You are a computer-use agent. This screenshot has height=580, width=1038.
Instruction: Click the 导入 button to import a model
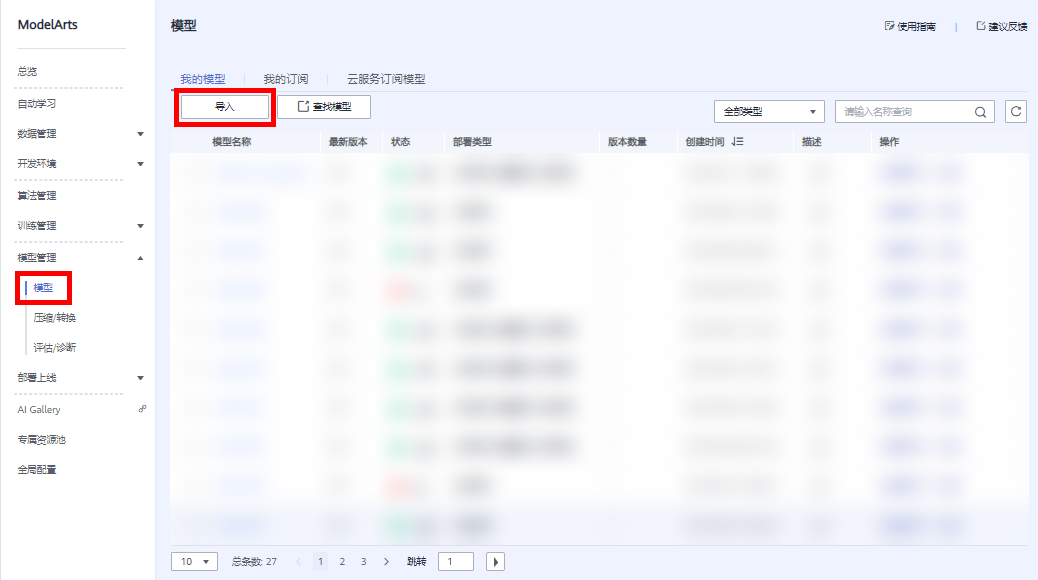pyautogui.click(x=224, y=106)
